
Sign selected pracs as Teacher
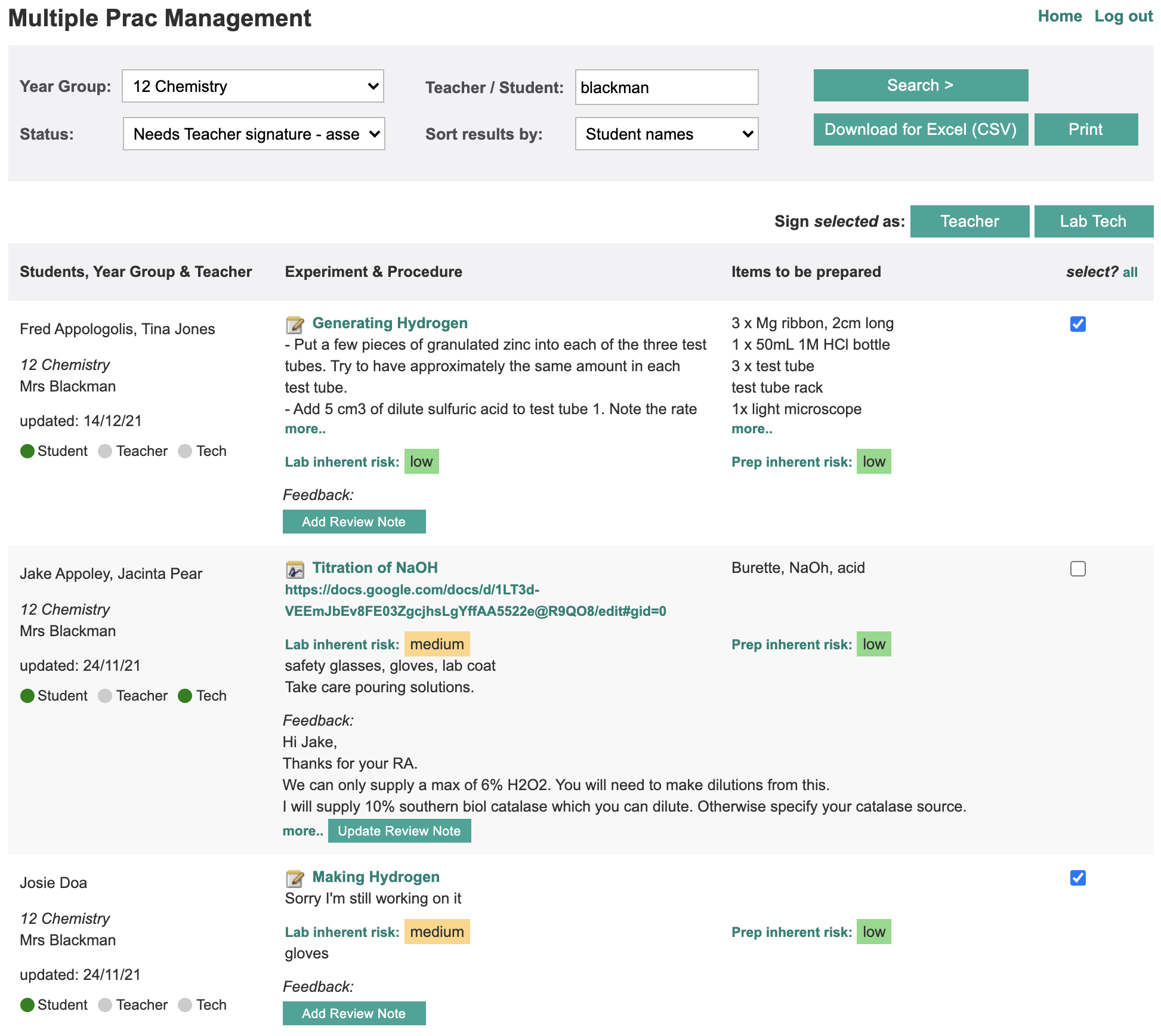(x=969, y=221)
